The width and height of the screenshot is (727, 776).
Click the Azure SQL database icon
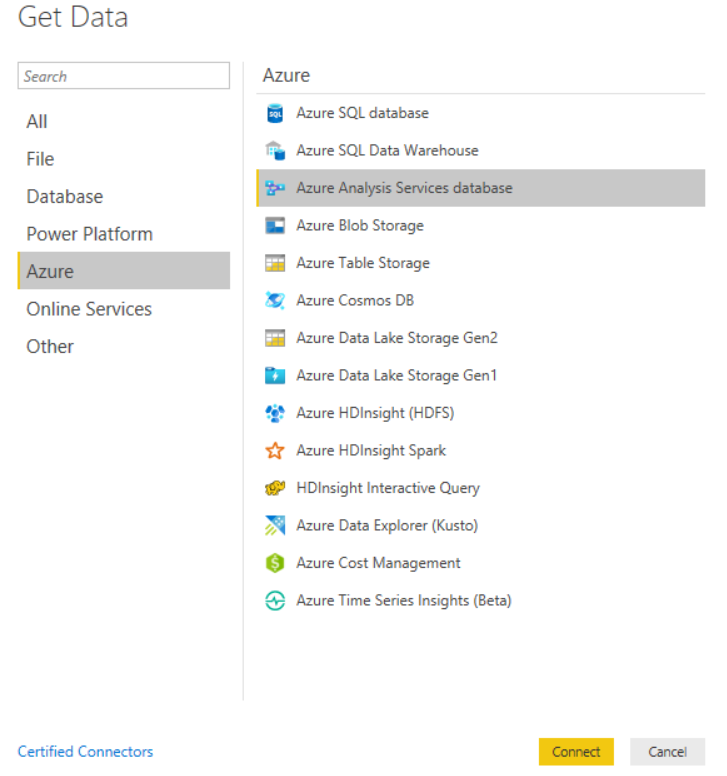pos(275,113)
